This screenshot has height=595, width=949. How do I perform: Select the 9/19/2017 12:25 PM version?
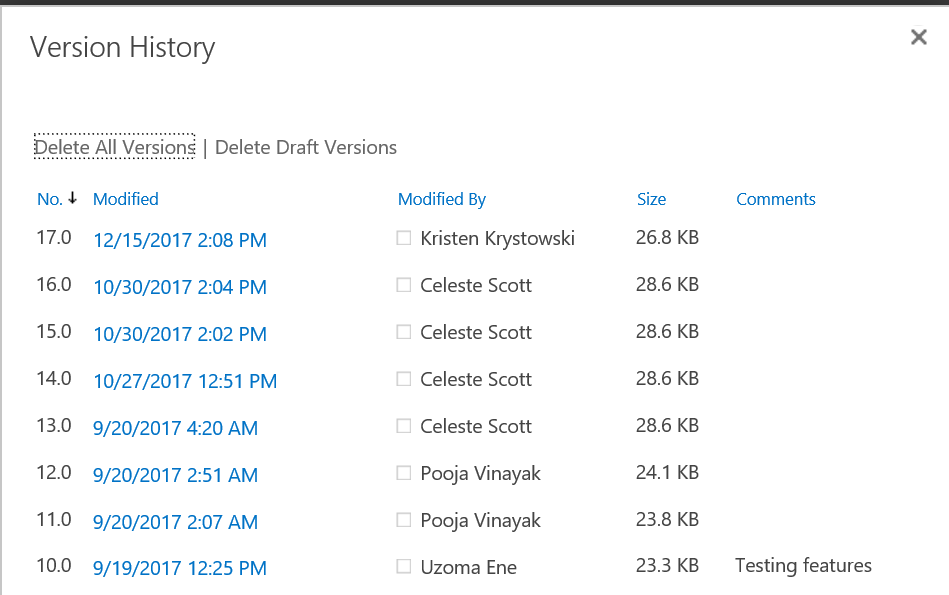pos(180,568)
